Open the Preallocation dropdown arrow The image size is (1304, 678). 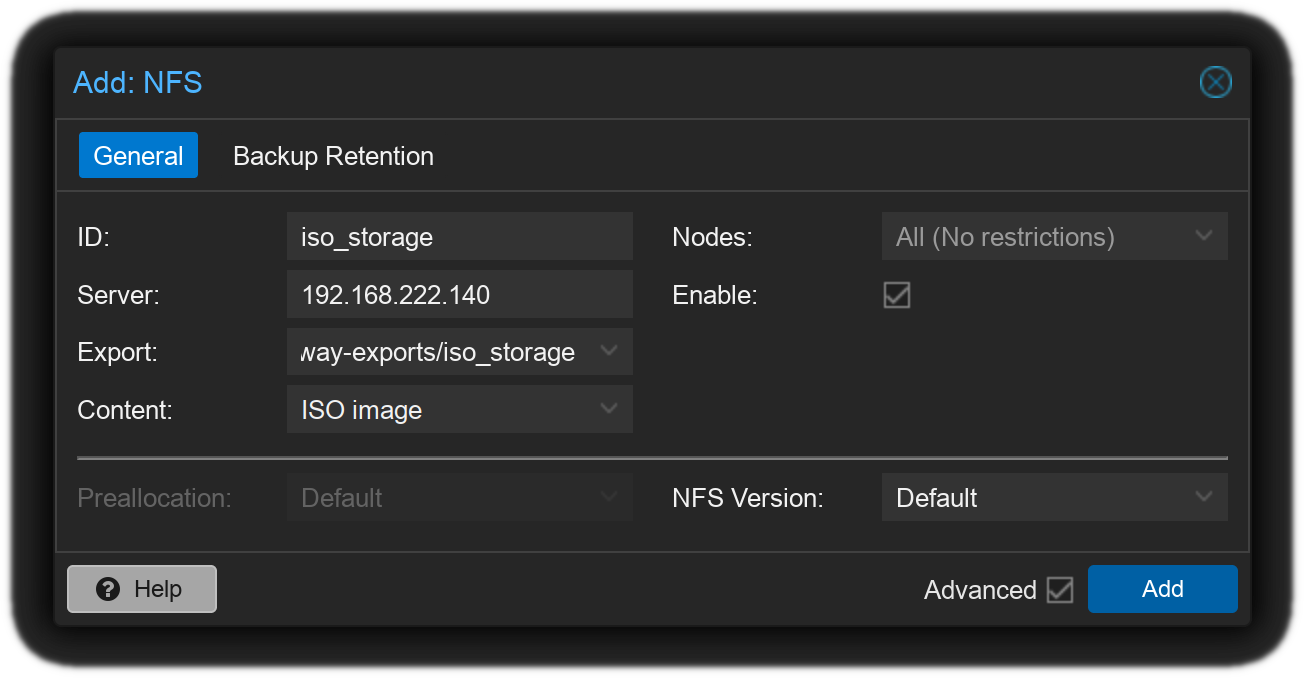(x=608, y=498)
